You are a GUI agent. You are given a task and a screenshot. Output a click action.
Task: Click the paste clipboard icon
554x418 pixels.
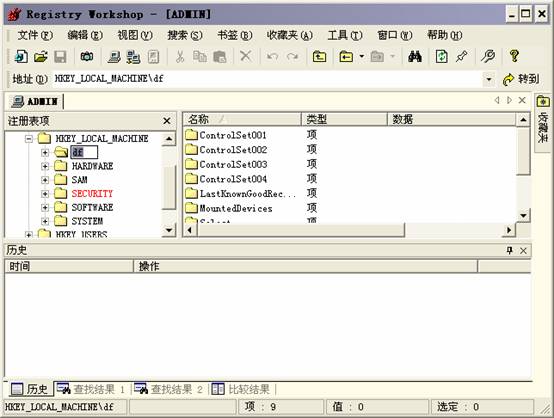point(219,57)
